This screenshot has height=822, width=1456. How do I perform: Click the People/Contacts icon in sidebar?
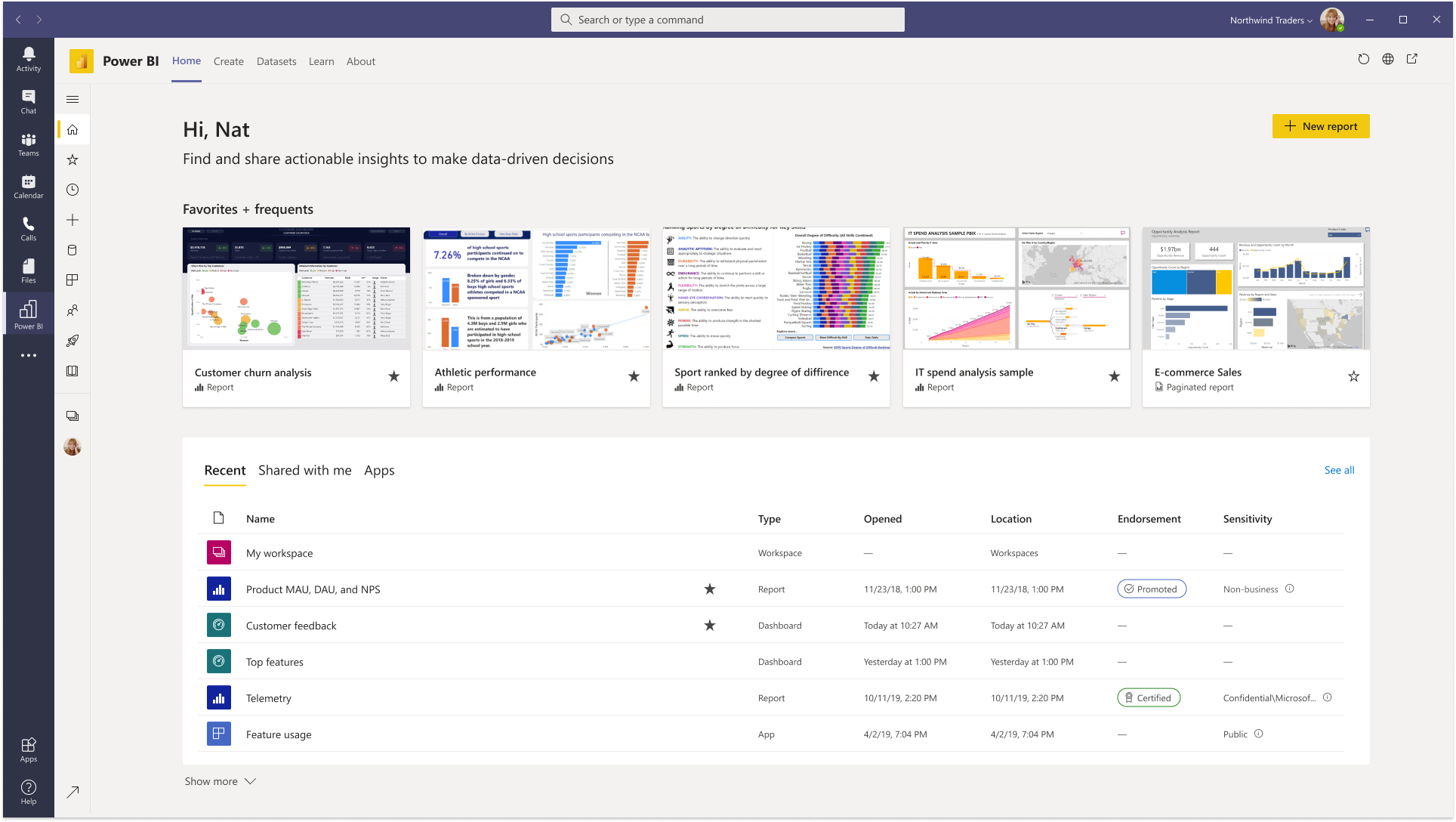pos(72,310)
